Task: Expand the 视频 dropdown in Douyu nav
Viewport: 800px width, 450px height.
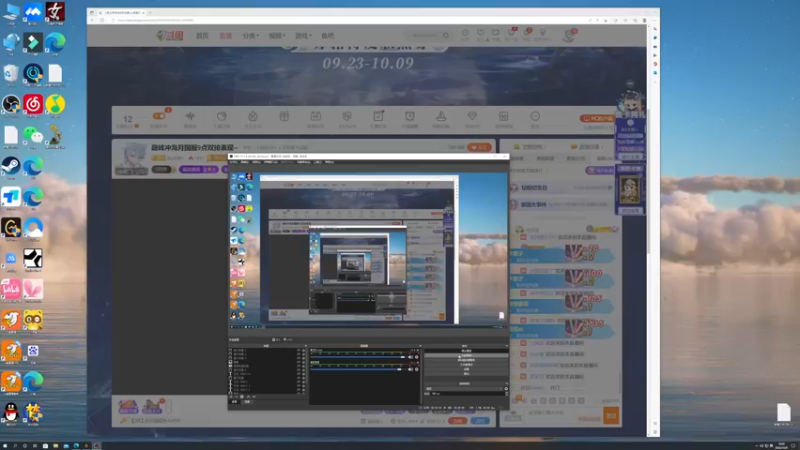Action: point(277,36)
